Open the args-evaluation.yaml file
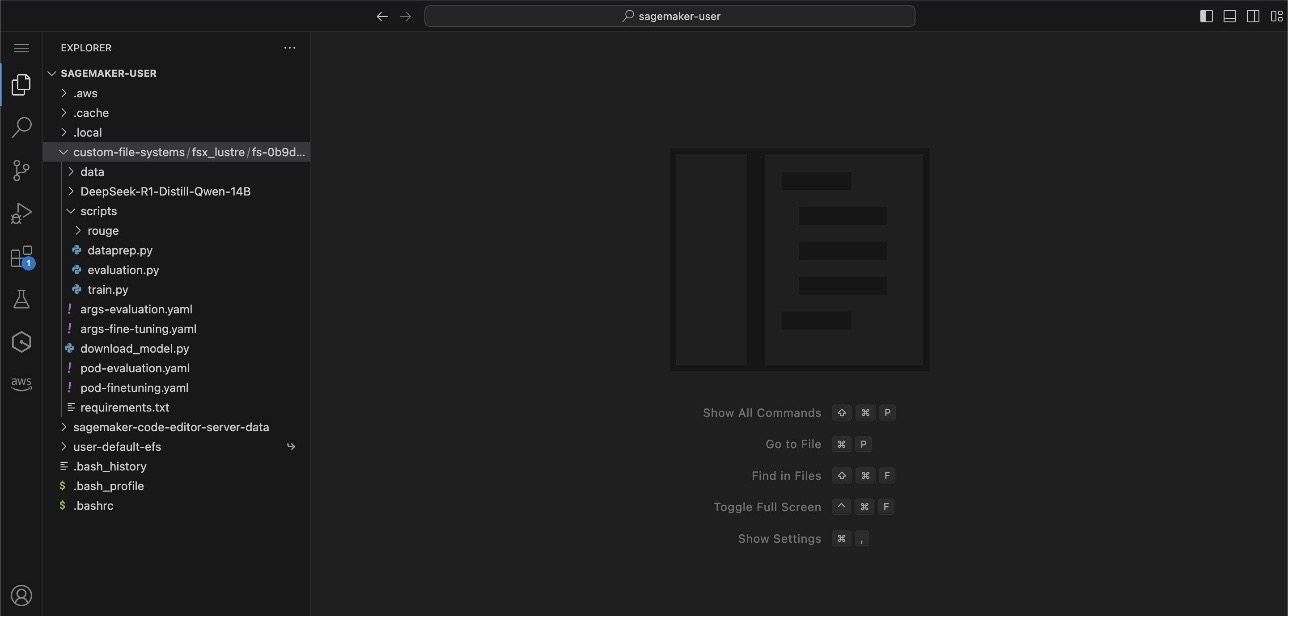1292x620 pixels. 176,309
